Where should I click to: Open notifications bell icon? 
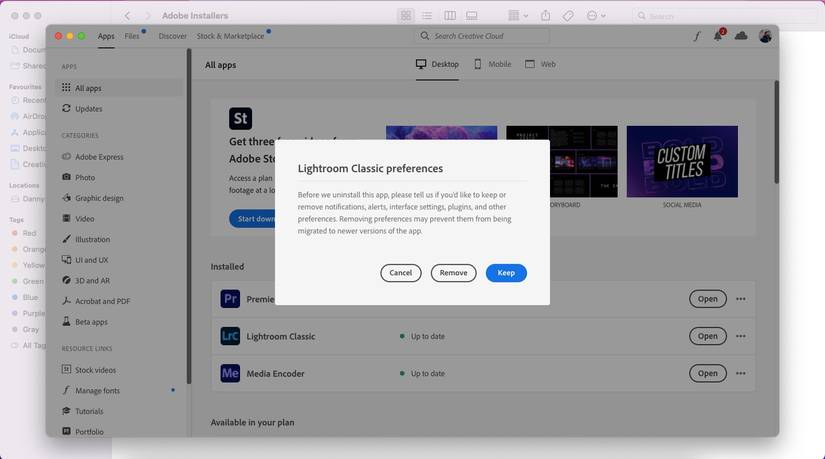click(x=718, y=36)
